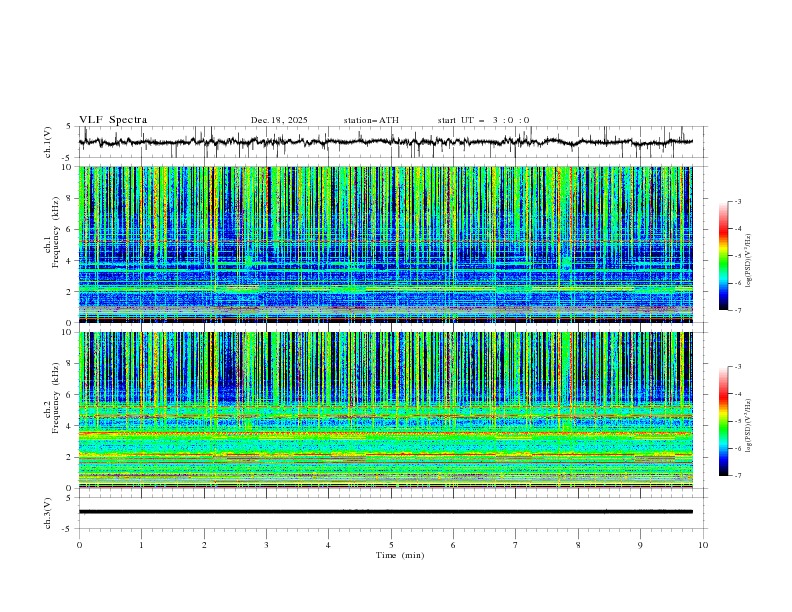This screenshot has width=792, height=612.
Task: Click the -7 tick of lower color bar
Action: 738,475
